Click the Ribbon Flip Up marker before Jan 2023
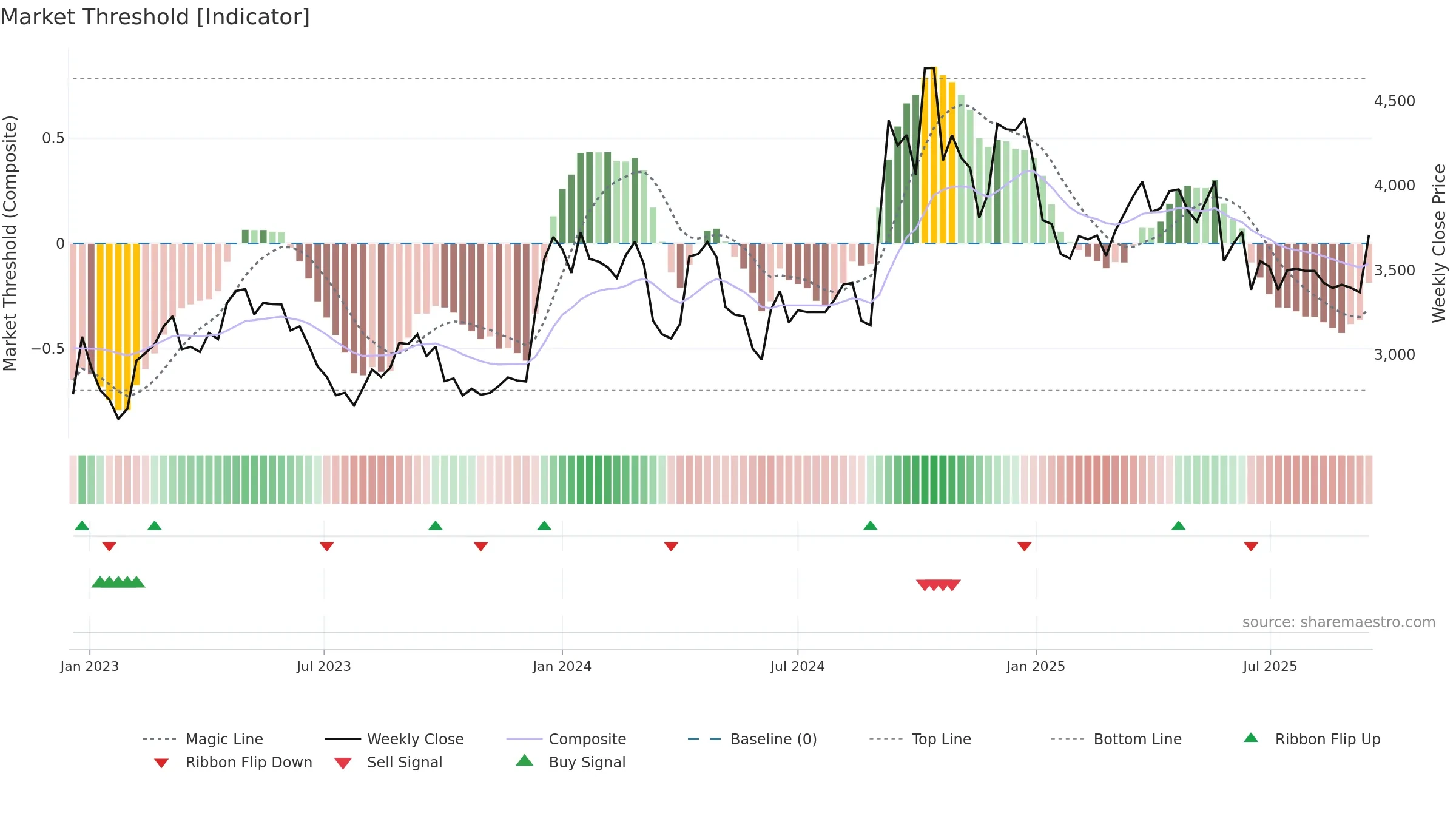The width and height of the screenshot is (1456, 819). coord(82,525)
